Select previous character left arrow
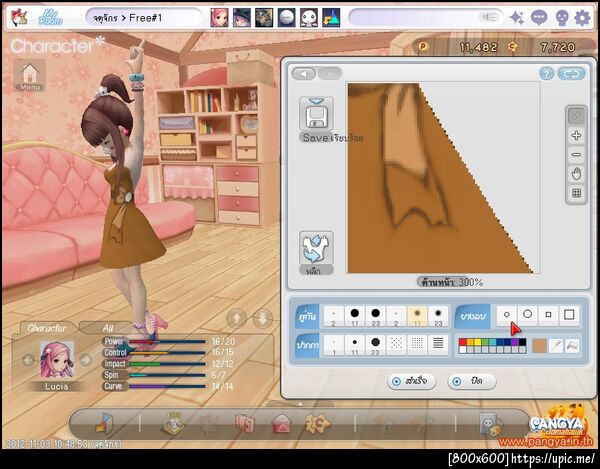 point(28,360)
